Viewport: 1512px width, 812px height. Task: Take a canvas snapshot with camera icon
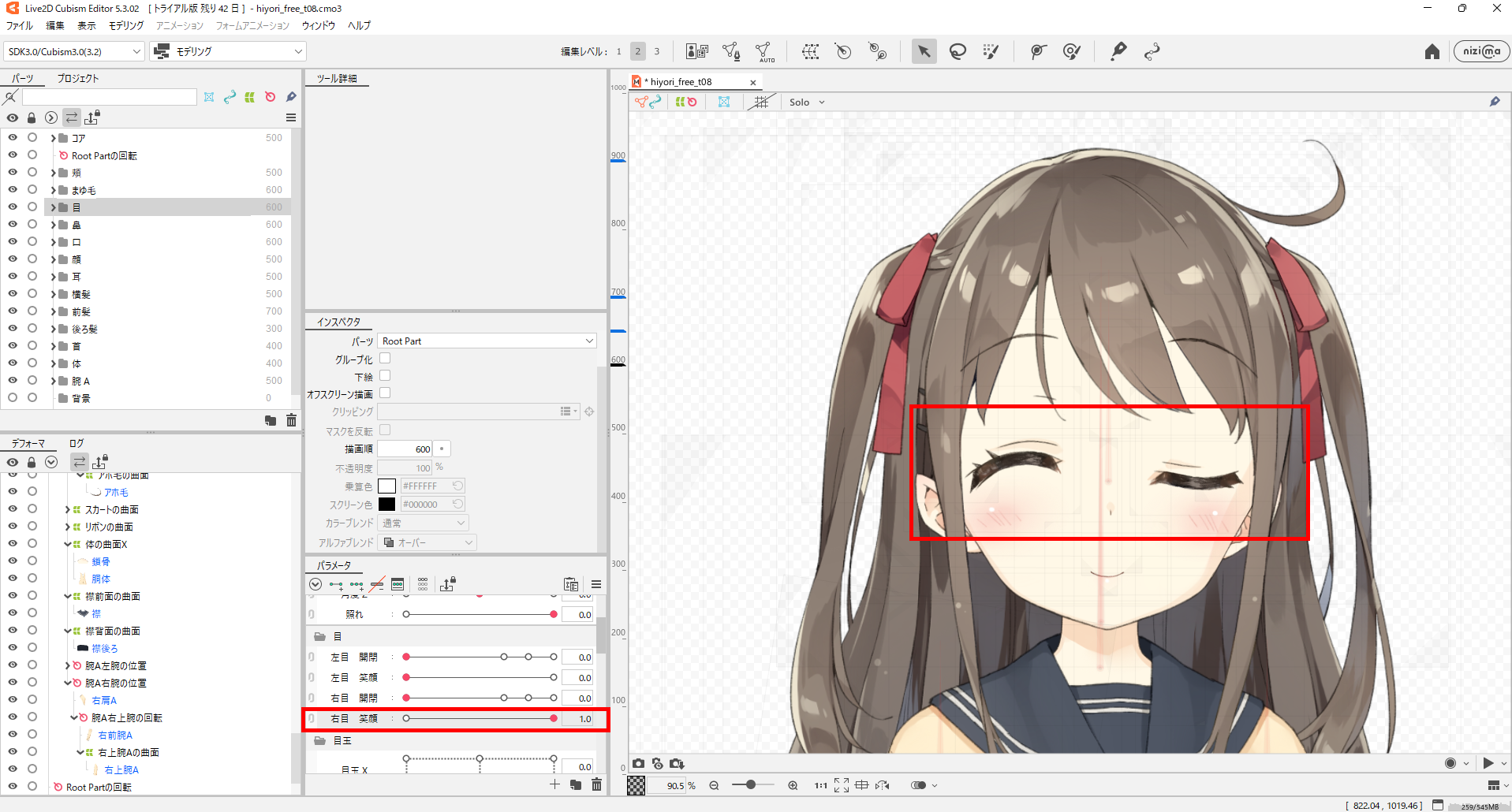[x=638, y=763]
